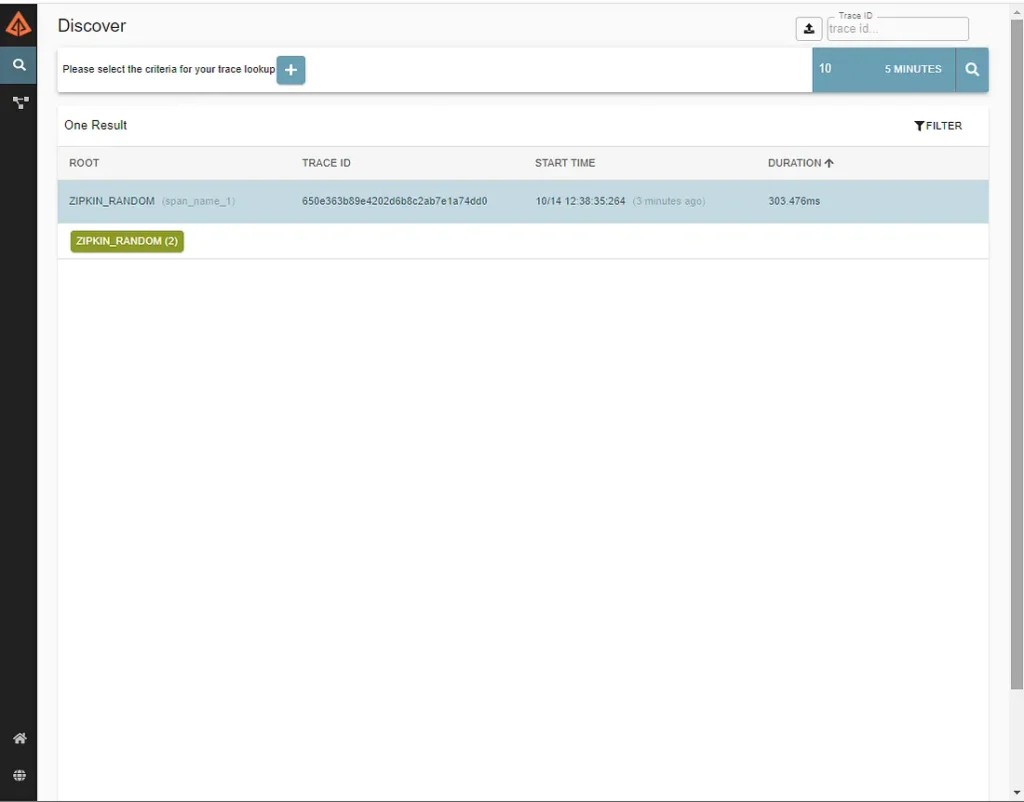Screen dimensions: 1024x802
Task: Click the upload trace JSON icon
Action: [x=808, y=29]
